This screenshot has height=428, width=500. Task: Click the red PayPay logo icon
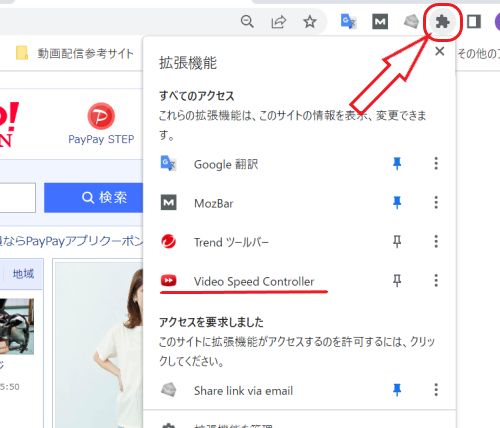point(101,116)
